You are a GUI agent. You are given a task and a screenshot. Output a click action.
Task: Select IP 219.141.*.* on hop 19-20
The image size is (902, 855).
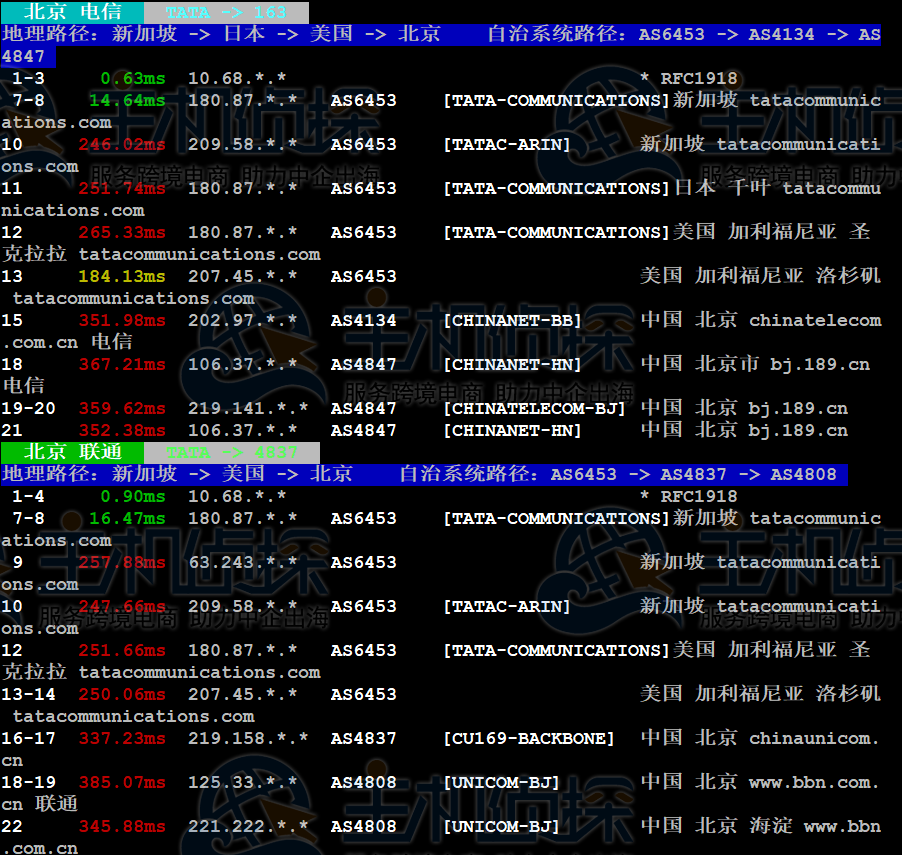(x=248, y=408)
